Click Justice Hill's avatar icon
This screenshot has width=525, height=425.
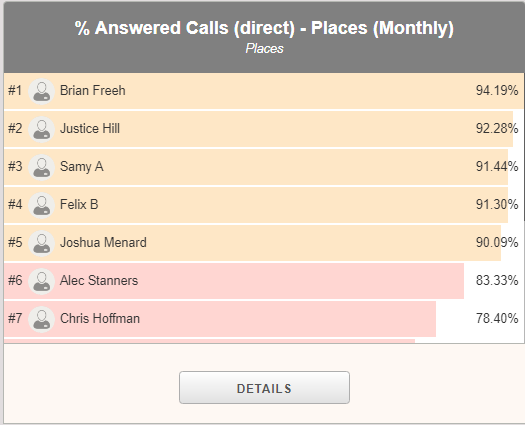click(x=42, y=129)
